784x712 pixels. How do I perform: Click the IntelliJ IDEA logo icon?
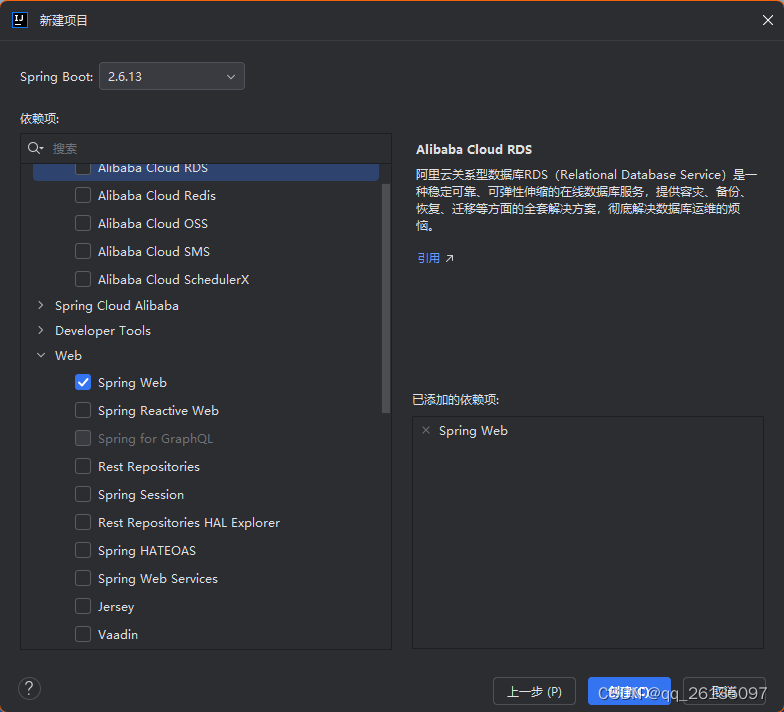(x=20, y=20)
